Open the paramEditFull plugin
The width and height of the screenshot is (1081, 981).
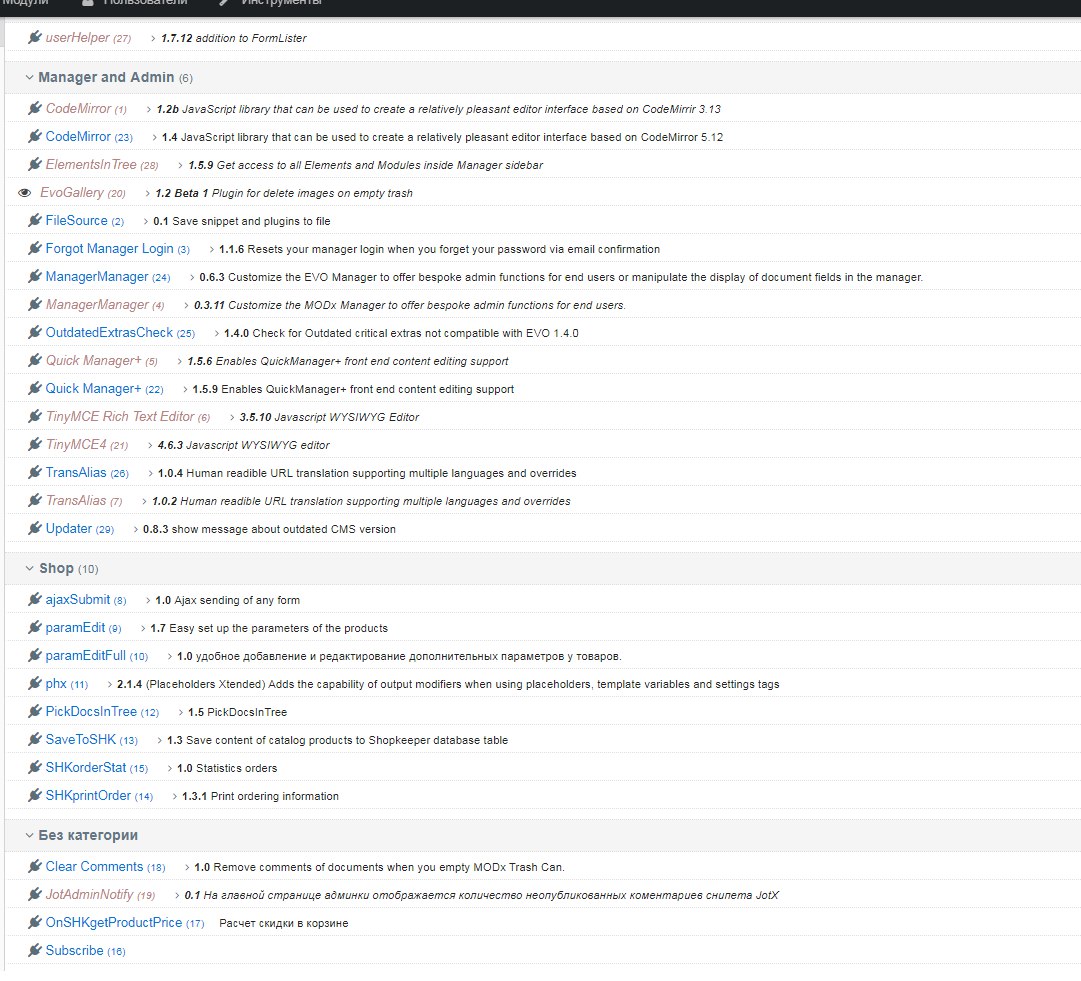(85, 656)
